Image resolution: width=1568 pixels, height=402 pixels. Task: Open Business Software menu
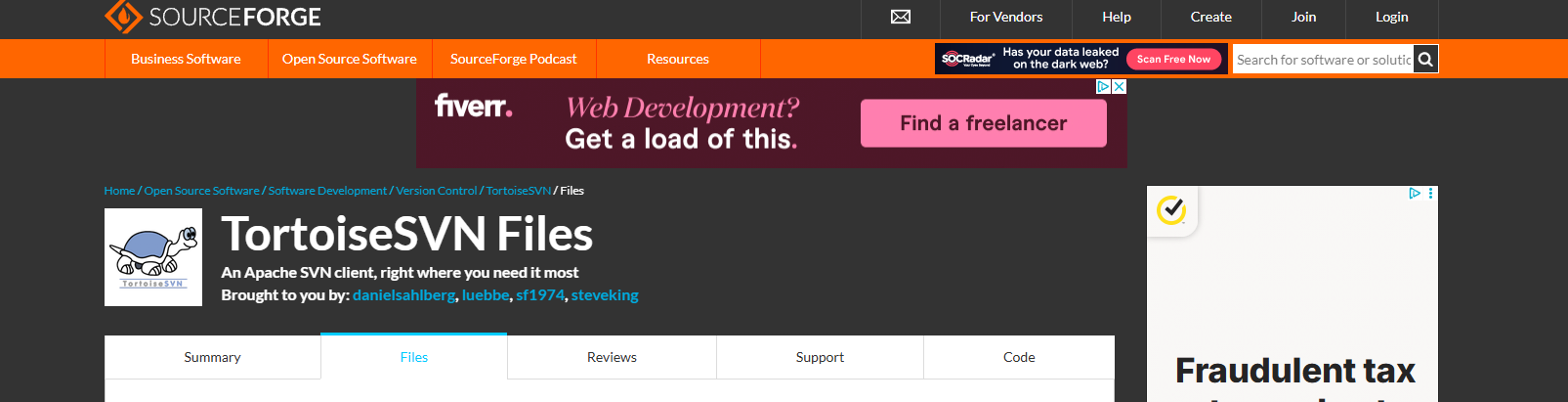coord(186,59)
